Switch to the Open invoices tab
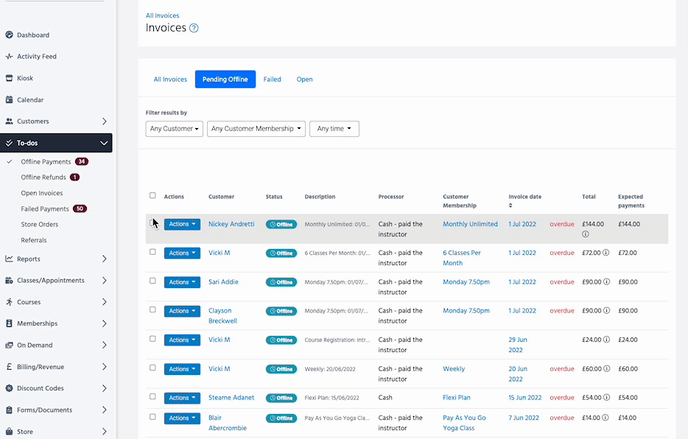The image size is (688, 439). (x=304, y=79)
